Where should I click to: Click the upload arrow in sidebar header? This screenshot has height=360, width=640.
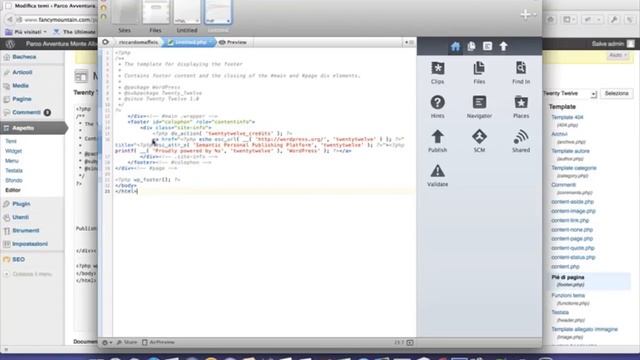click(x=504, y=47)
